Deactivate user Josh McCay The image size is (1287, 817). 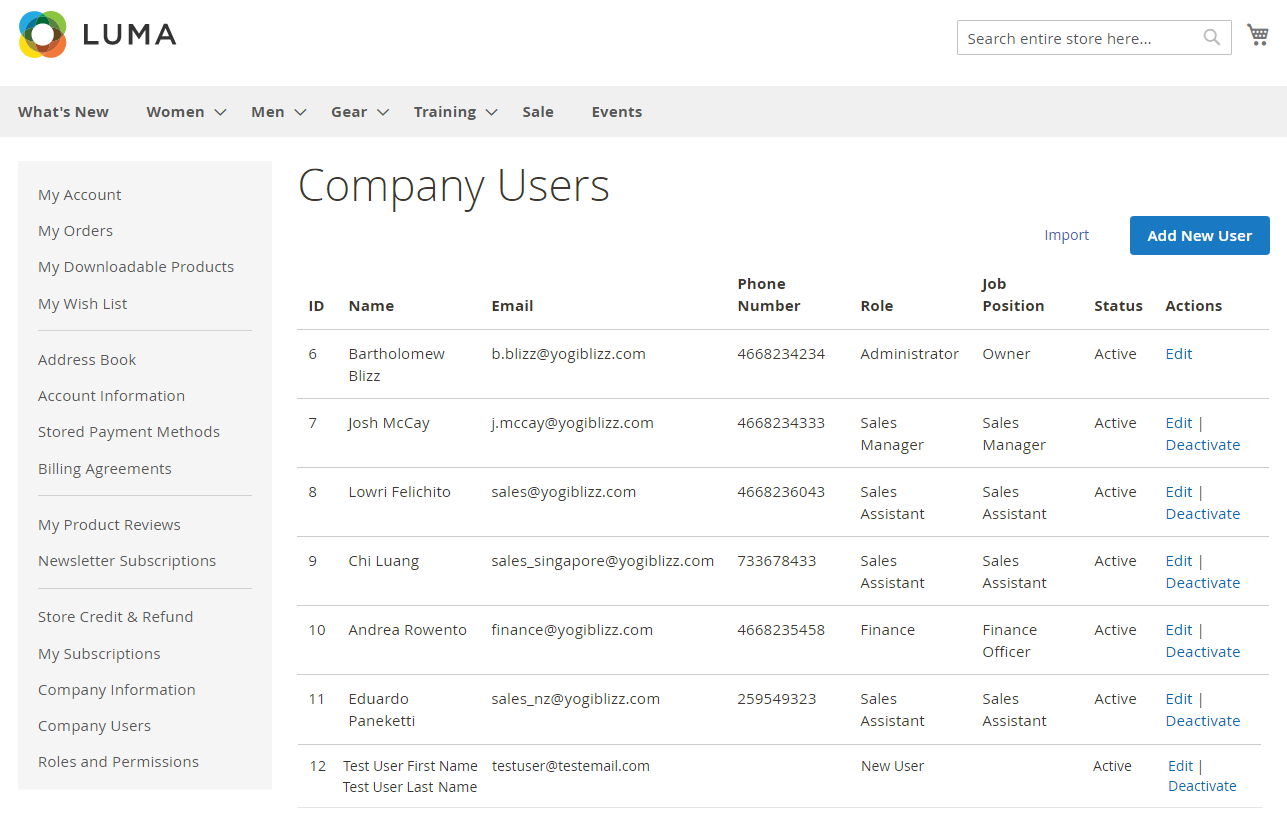1203,445
